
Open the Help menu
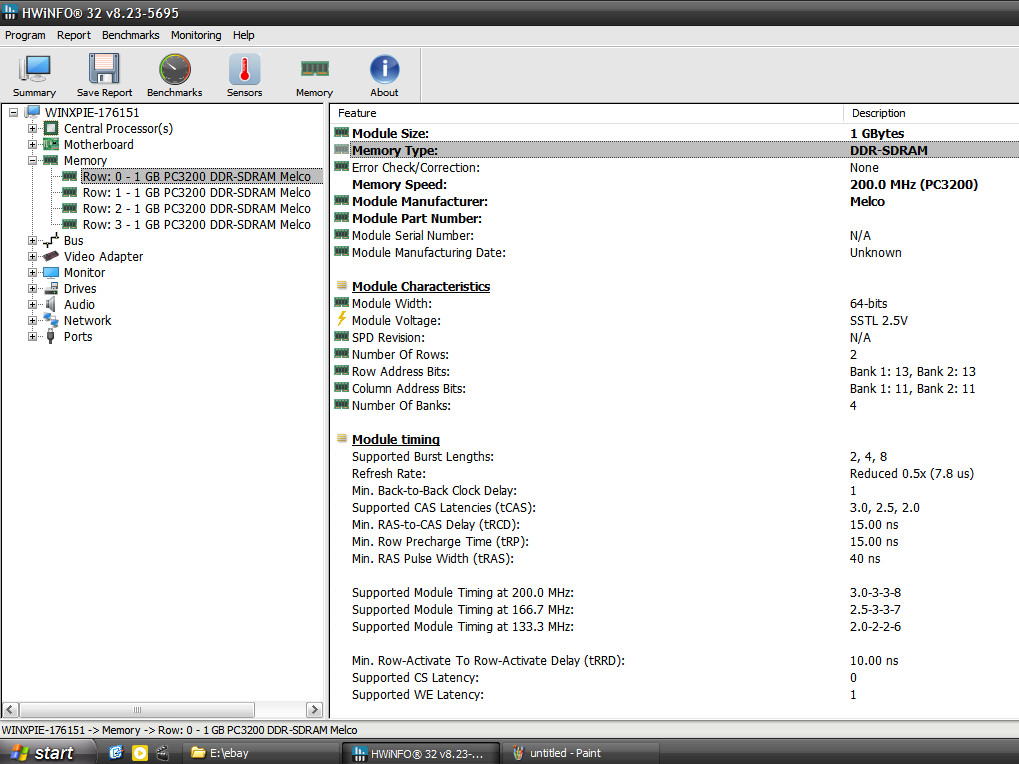pos(244,35)
